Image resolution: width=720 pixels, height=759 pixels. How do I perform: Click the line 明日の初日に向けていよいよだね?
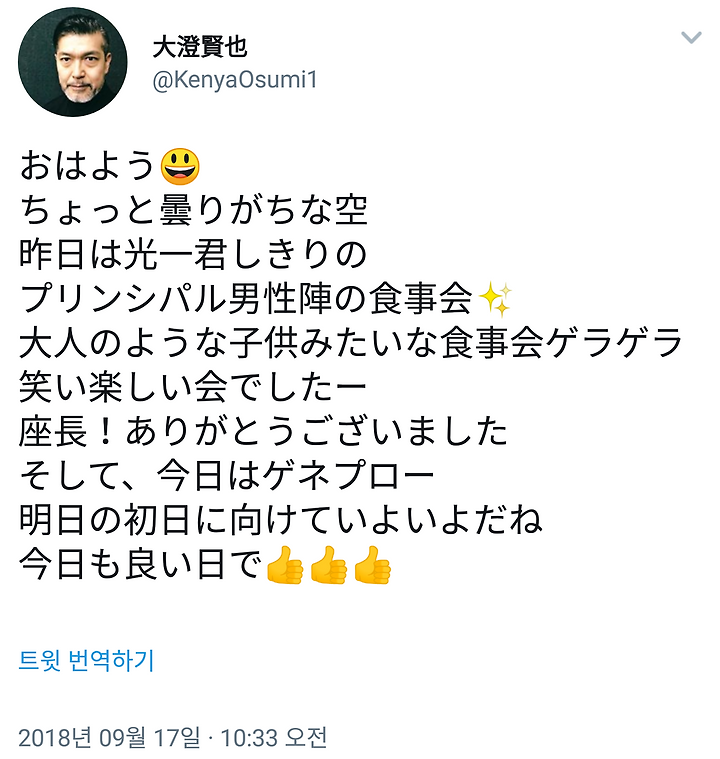click(x=281, y=520)
